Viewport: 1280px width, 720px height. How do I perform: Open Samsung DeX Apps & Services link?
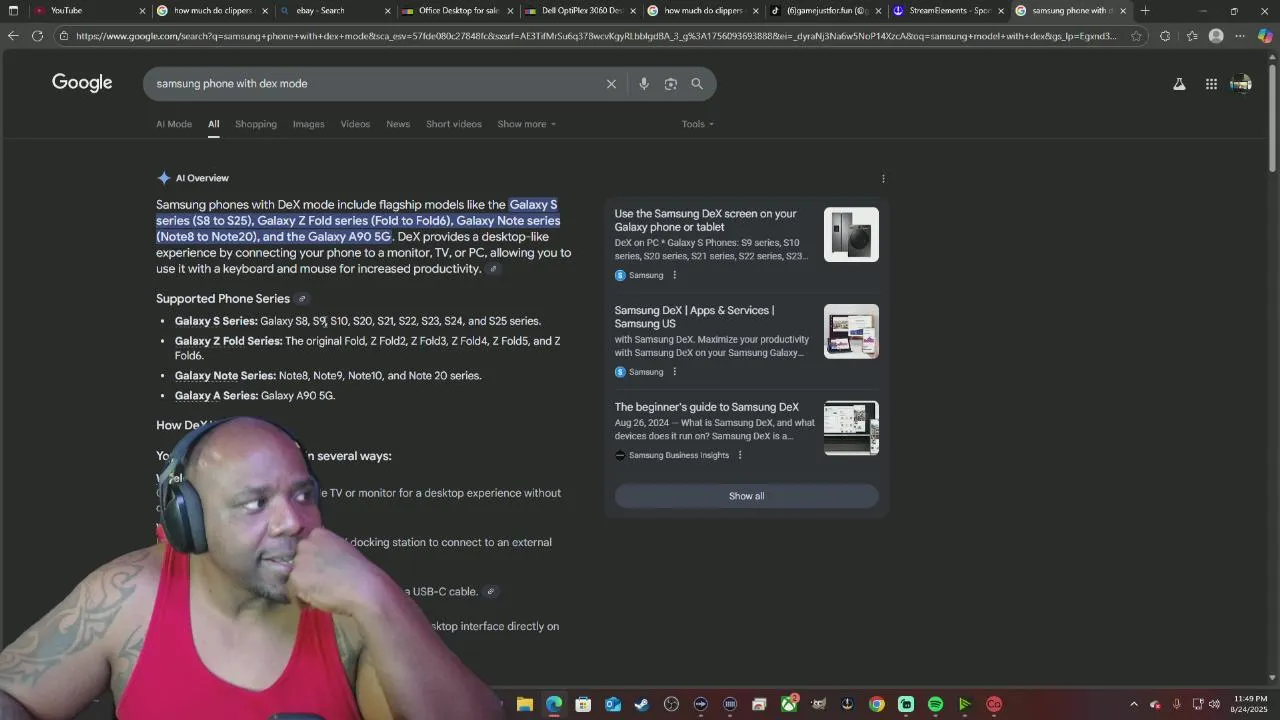pyautogui.click(x=695, y=317)
